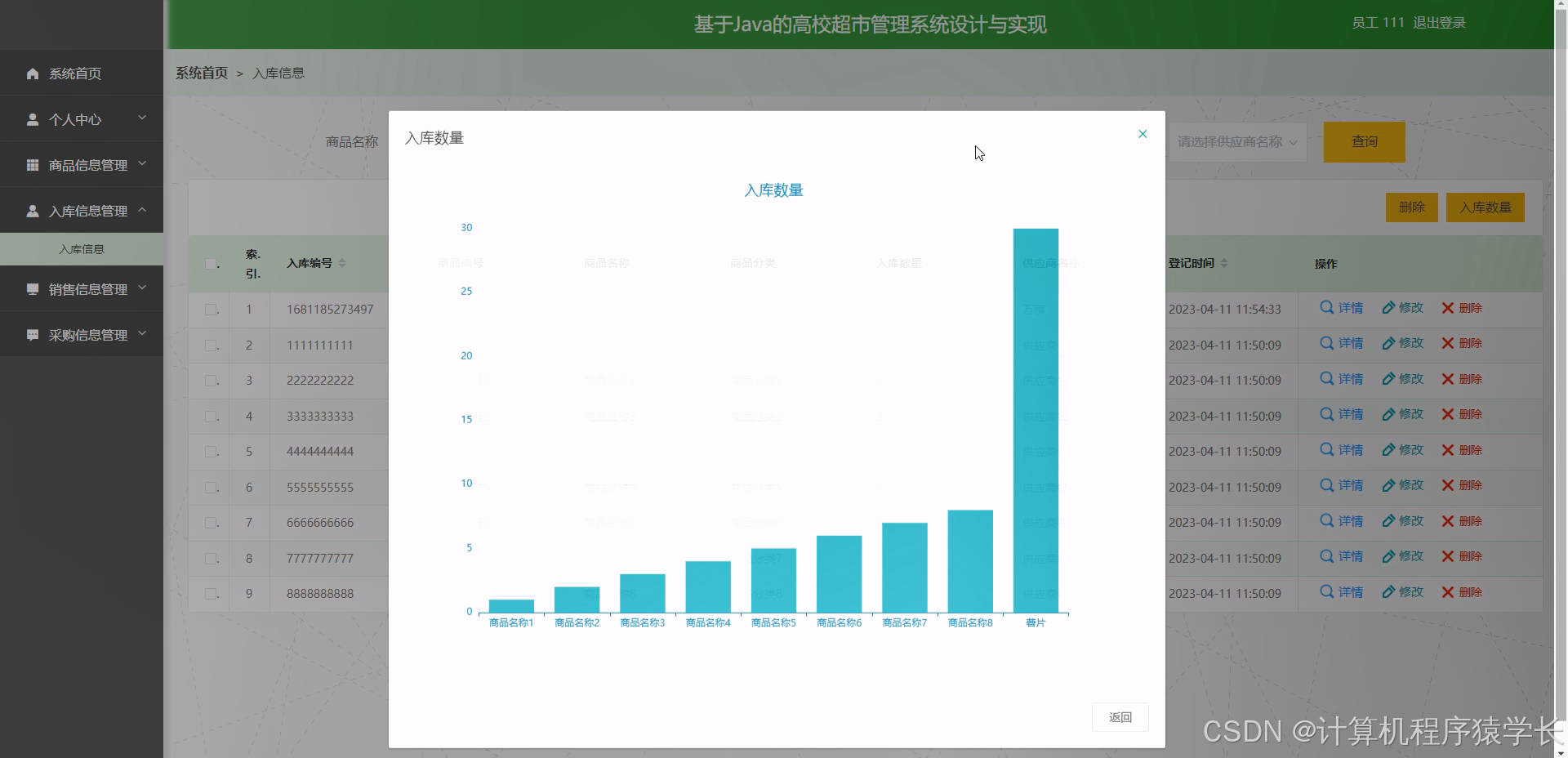Click 退出登录 in the top bar
The height and width of the screenshot is (758, 1568).
[1441, 23]
